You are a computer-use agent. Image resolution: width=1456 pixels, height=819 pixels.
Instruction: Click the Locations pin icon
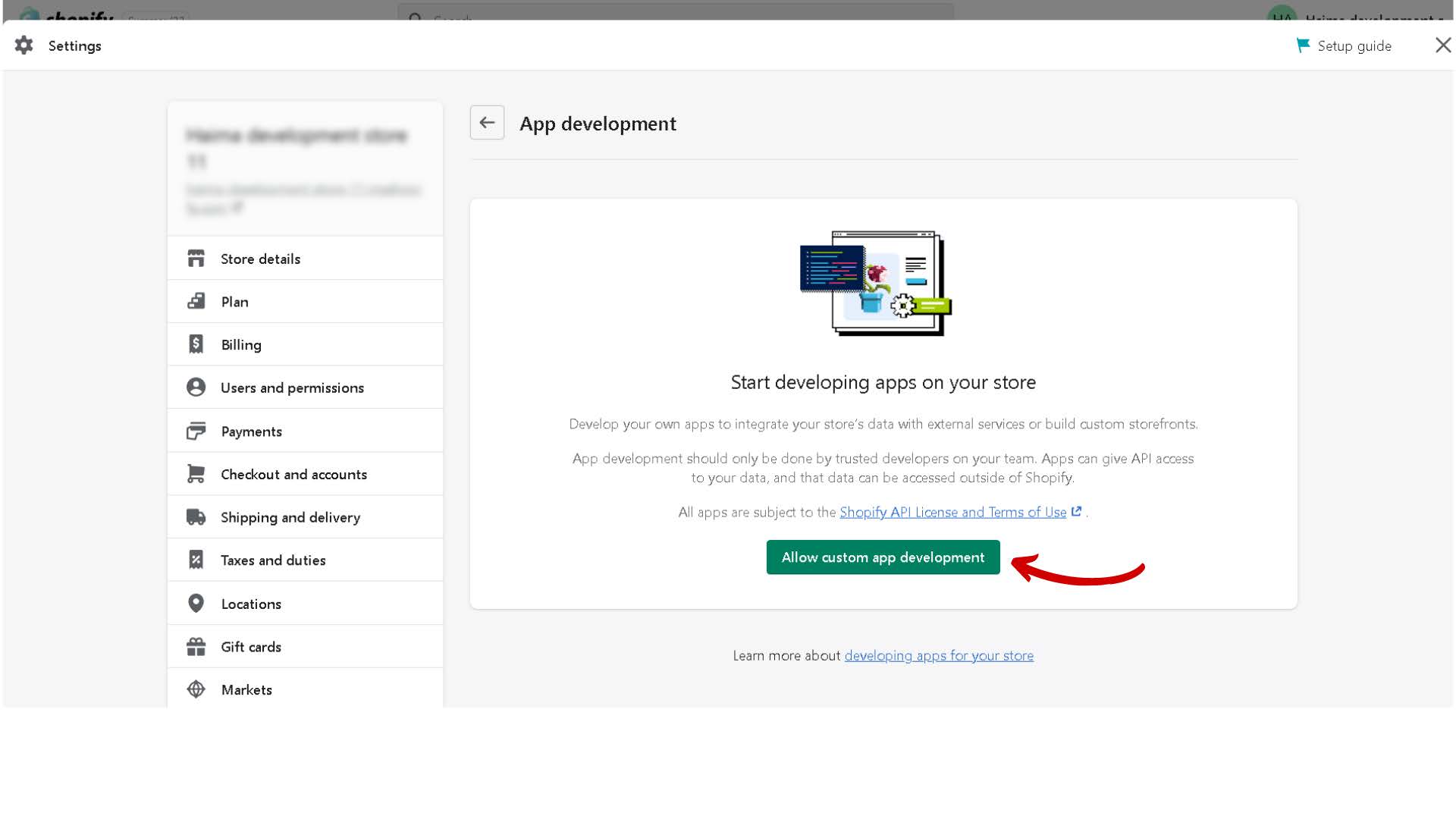[x=196, y=604]
